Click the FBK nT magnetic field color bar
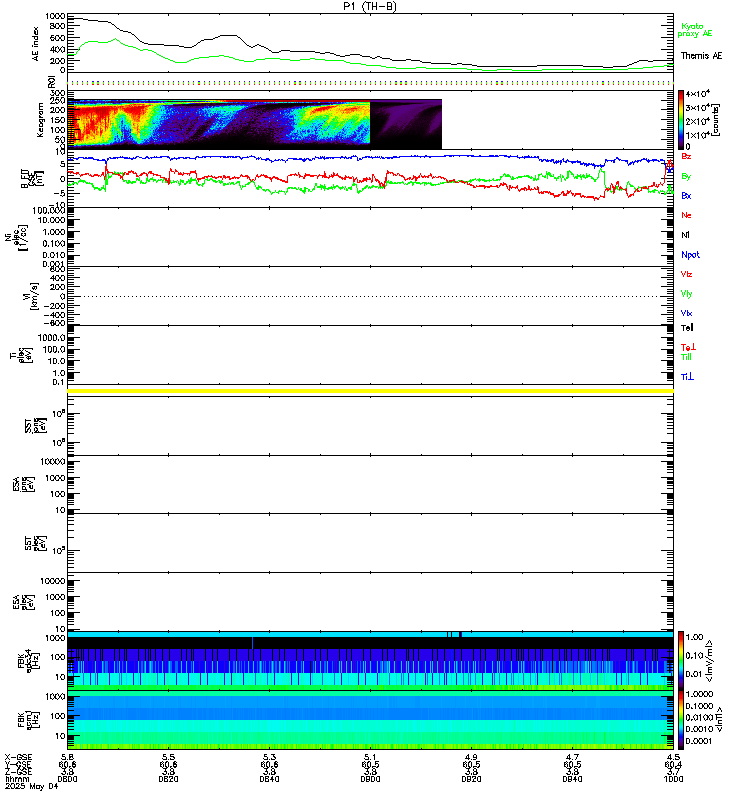Image resolution: width=750 pixels, height=800 pixels. click(x=681, y=720)
